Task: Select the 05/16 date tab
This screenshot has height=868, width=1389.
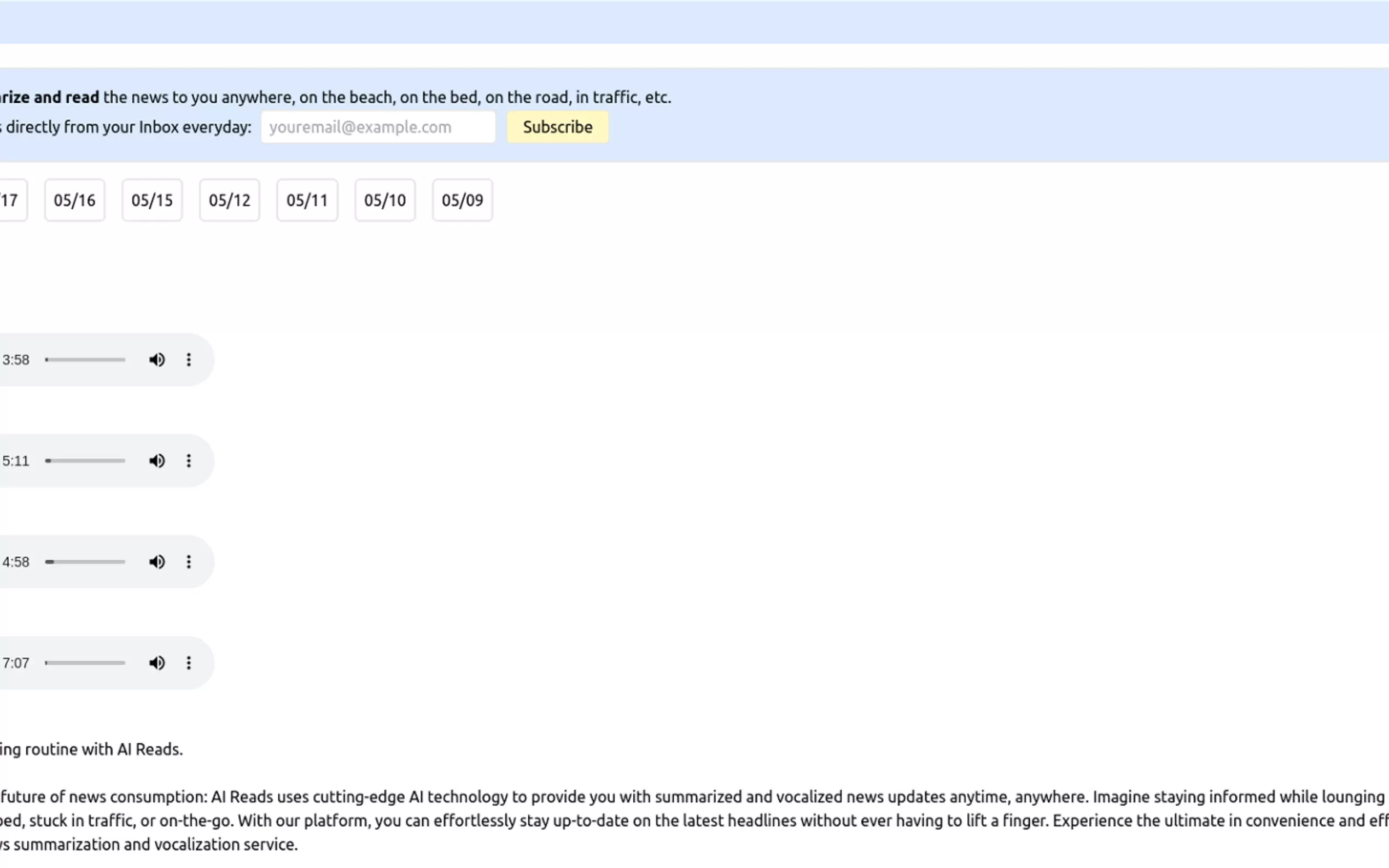Action: click(x=75, y=201)
